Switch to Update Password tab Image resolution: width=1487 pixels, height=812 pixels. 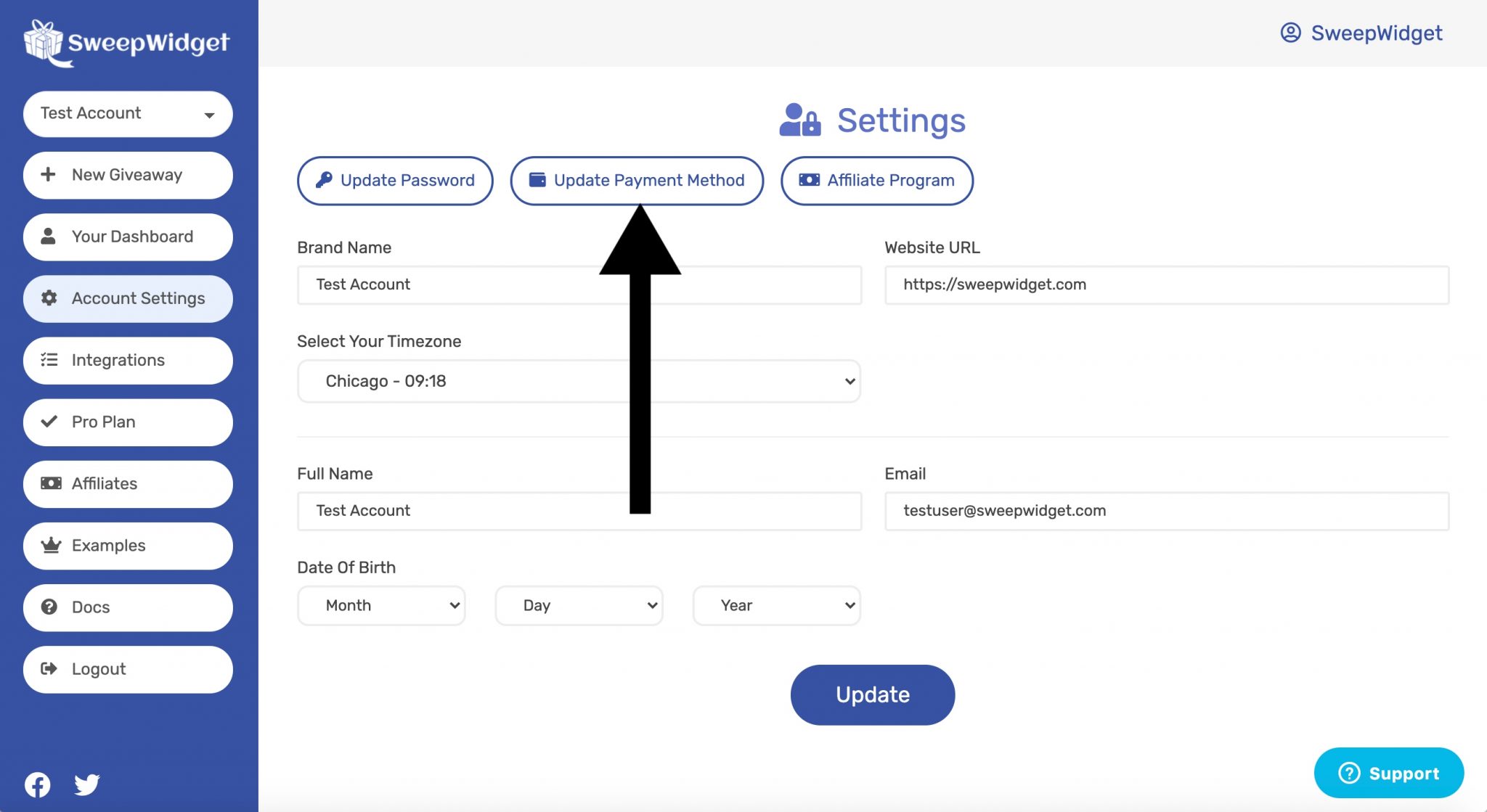[394, 180]
